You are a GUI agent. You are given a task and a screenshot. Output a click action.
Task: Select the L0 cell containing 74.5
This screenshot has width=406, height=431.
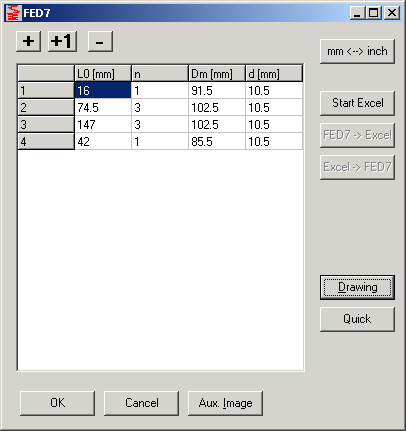pyautogui.click(x=103, y=107)
